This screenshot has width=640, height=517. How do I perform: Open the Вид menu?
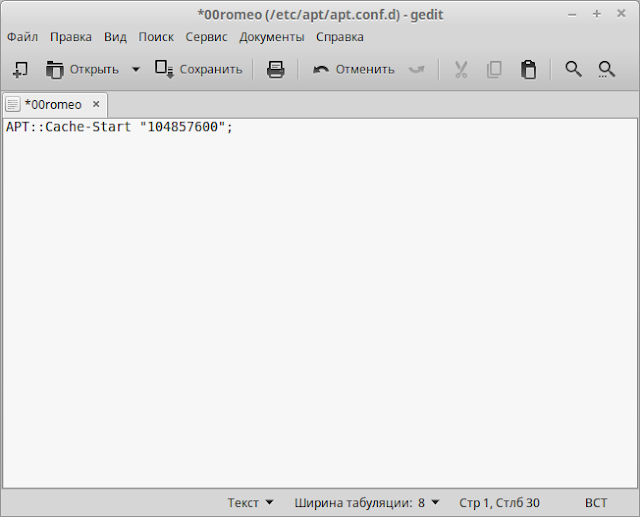click(x=115, y=37)
